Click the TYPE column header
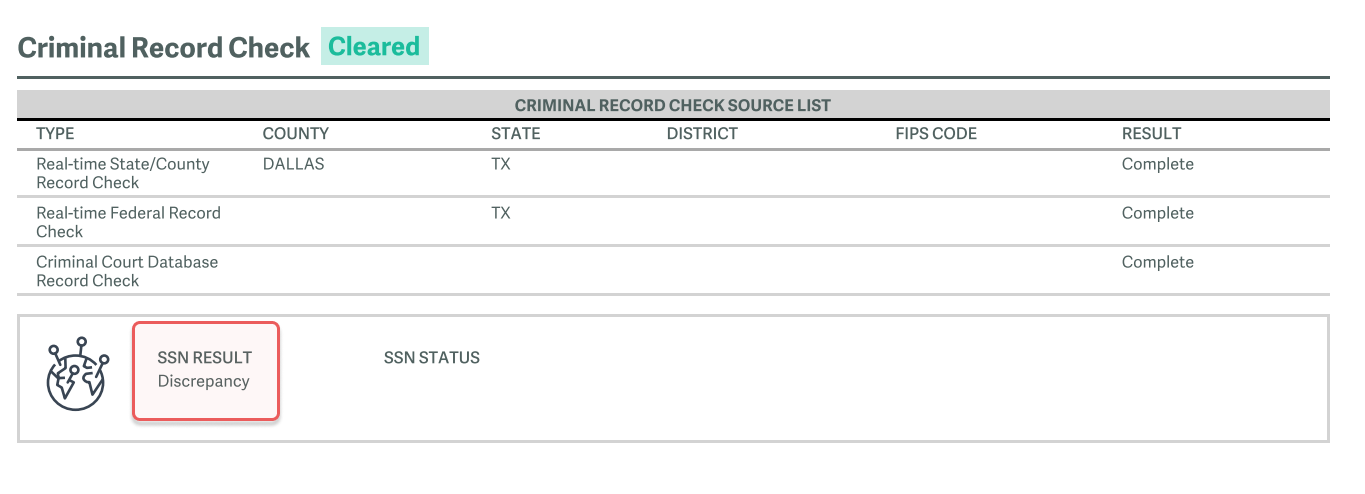Screen dimensions: 1365x494 55,133
